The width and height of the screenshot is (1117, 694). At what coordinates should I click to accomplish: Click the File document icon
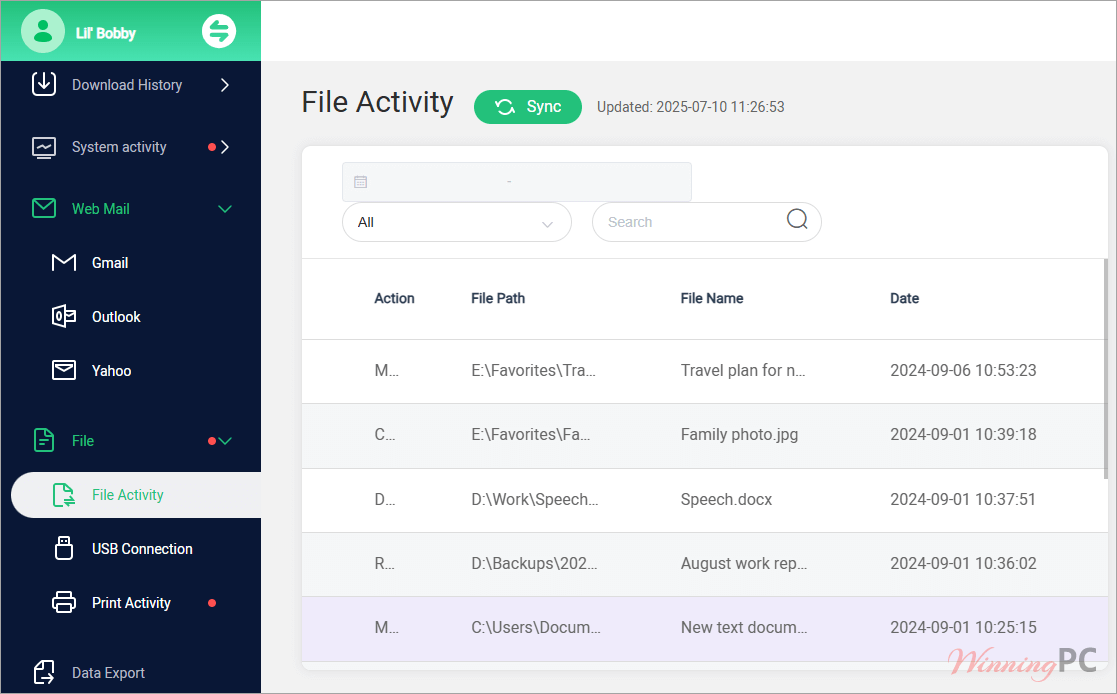[44, 440]
